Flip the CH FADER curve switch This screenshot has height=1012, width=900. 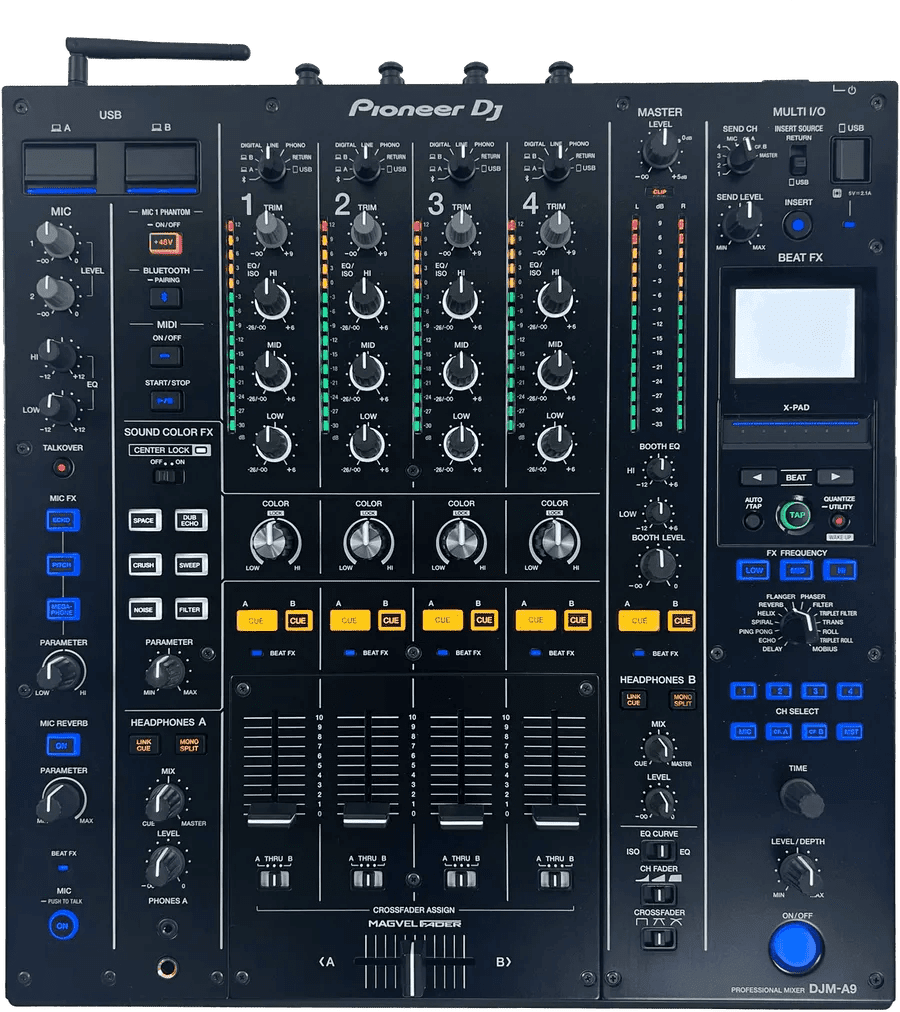tap(659, 895)
